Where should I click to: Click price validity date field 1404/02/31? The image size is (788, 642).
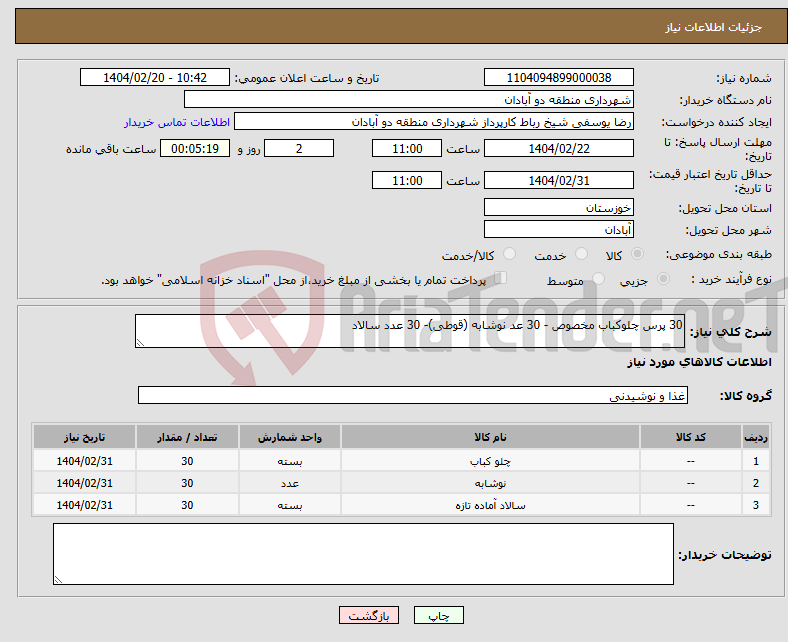click(558, 180)
